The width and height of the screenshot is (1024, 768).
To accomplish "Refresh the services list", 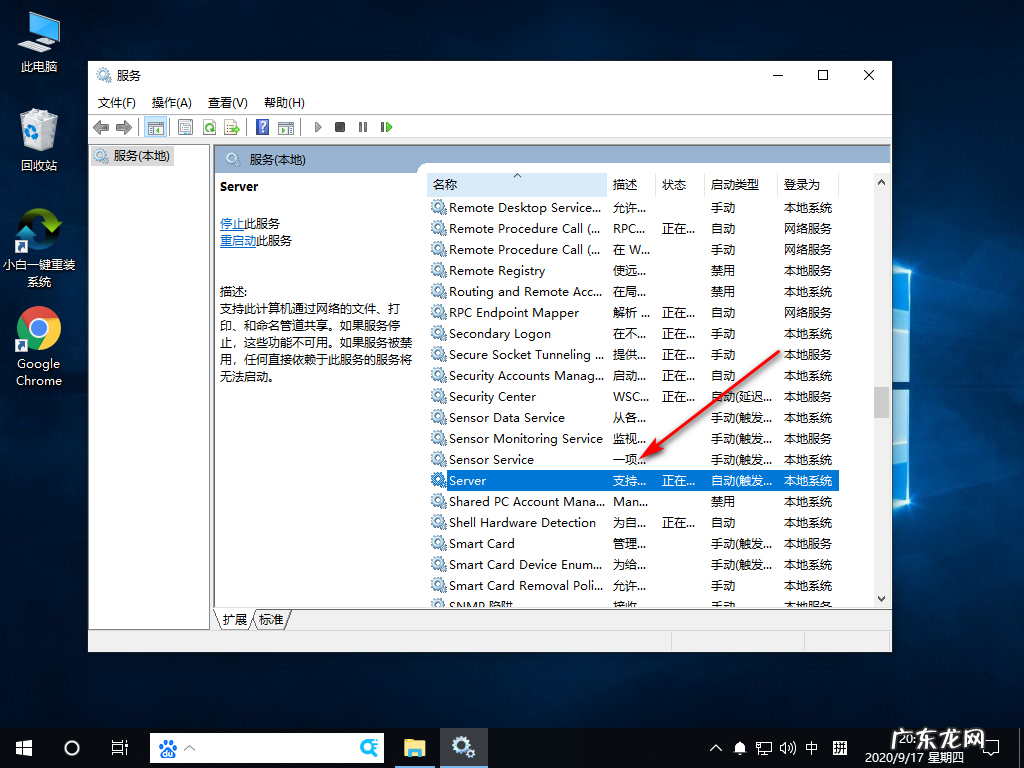I will click(209, 127).
